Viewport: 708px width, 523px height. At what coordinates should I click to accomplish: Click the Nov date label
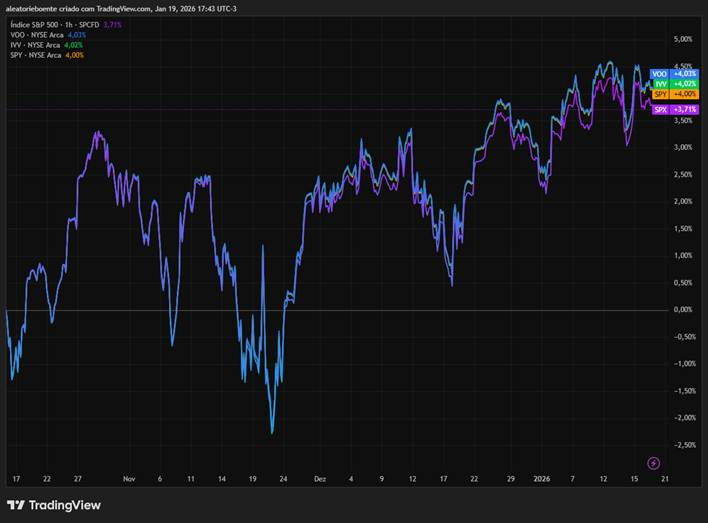pyautogui.click(x=129, y=479)
